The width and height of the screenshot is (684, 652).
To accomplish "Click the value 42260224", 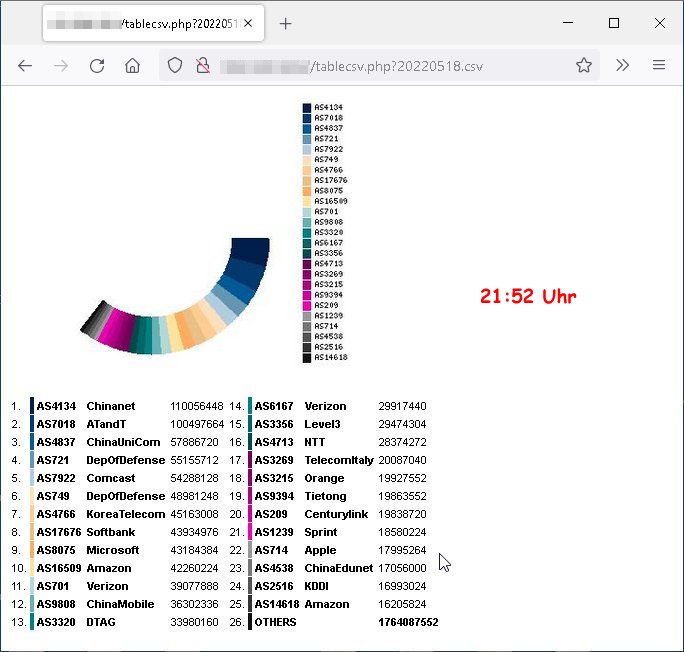I will point(194,568).
